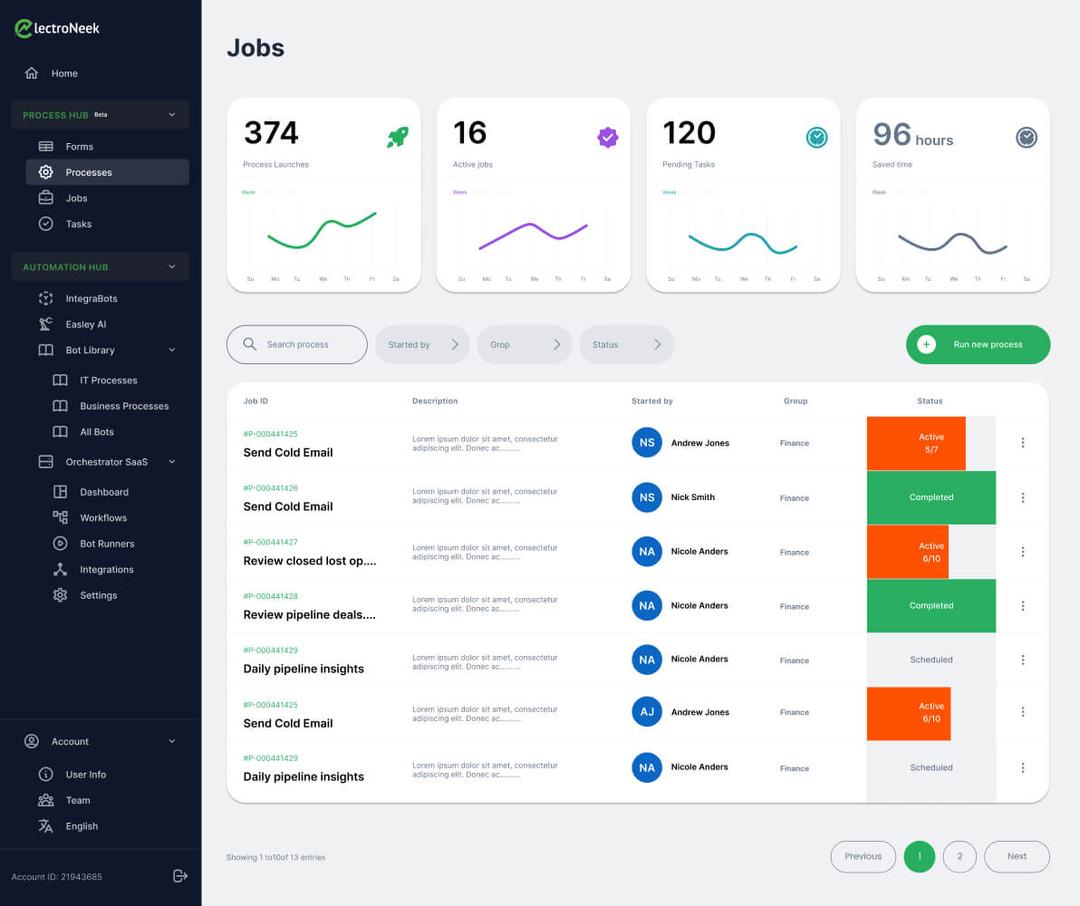Expand the Bot Library tree
The height and width of the screenshot is (906, 1080).
click(170, 351)
